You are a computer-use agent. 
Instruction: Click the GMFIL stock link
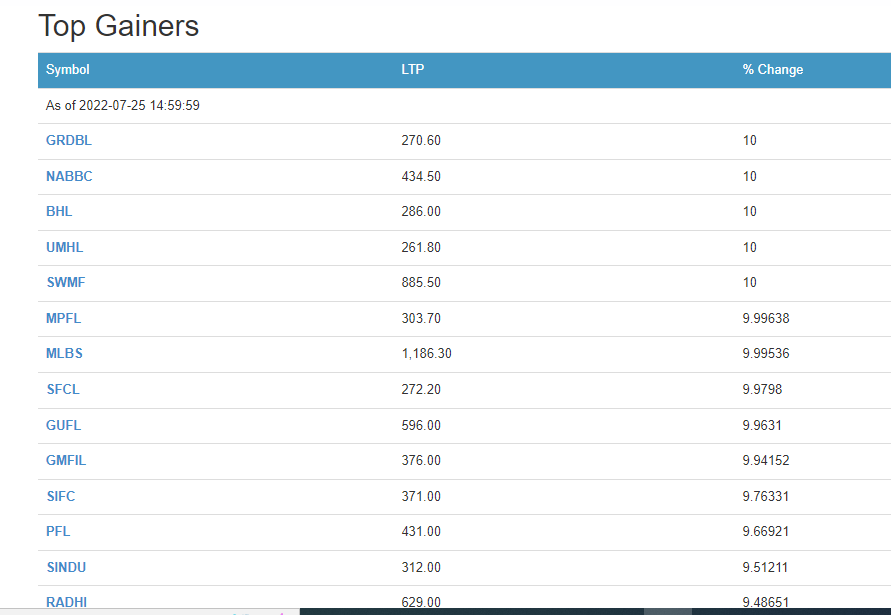coord(66,460)
